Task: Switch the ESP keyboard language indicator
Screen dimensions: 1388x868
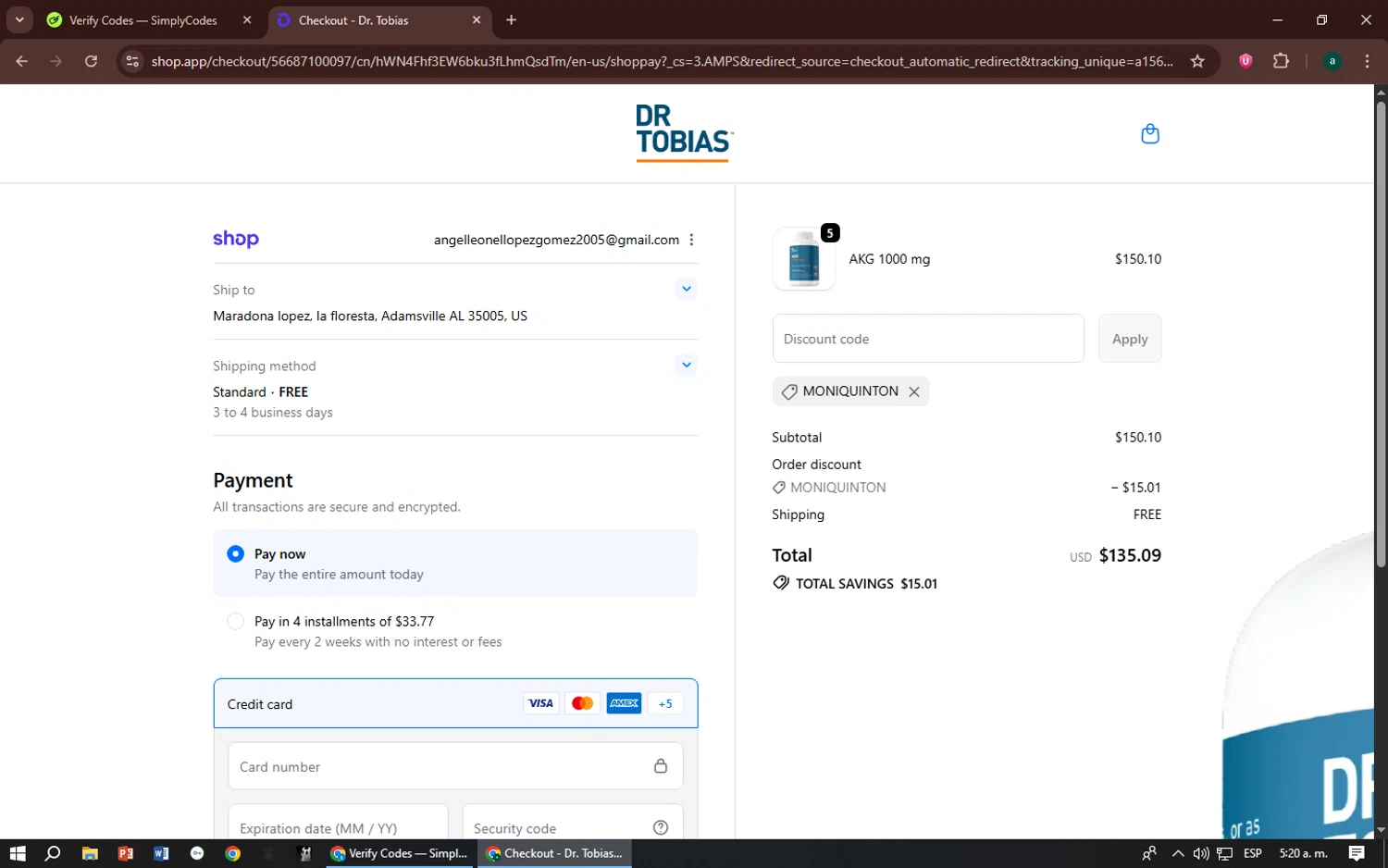Action: click(x=1253, y=853)
